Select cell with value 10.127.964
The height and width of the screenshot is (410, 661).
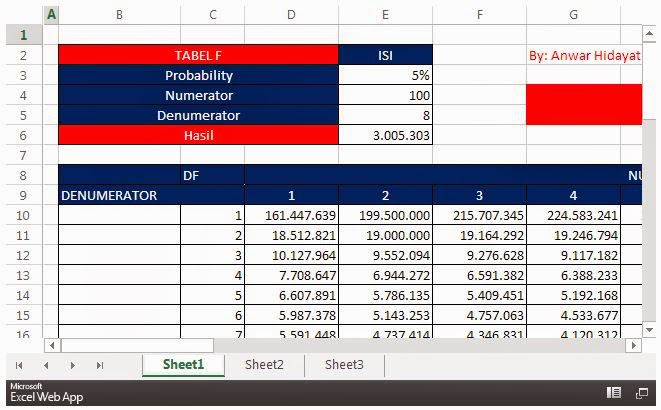pyautogui.click(x=291, y=255)
